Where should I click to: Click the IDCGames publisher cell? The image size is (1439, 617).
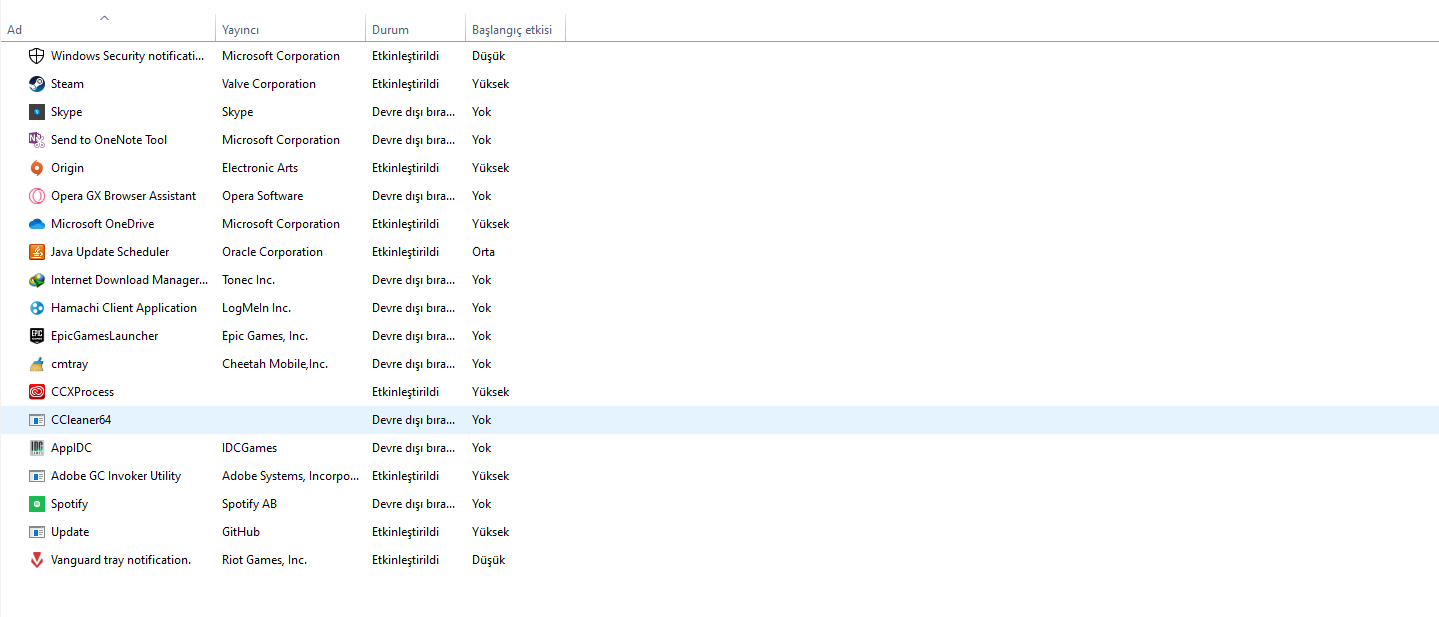249,448
